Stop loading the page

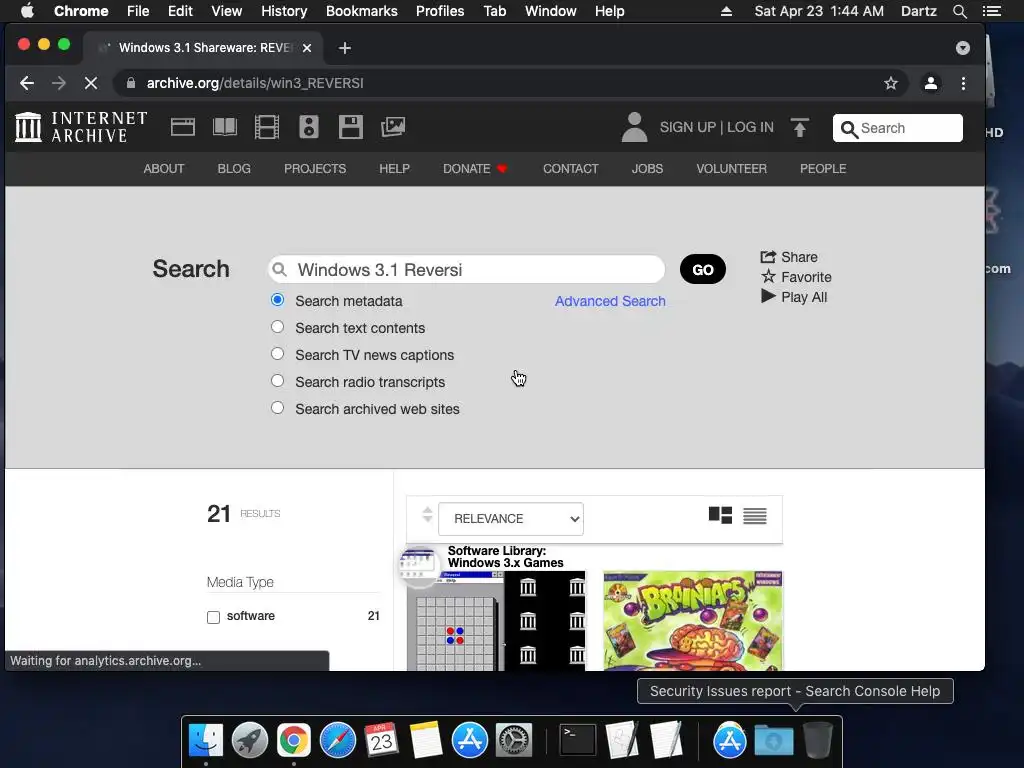[91, 83]
